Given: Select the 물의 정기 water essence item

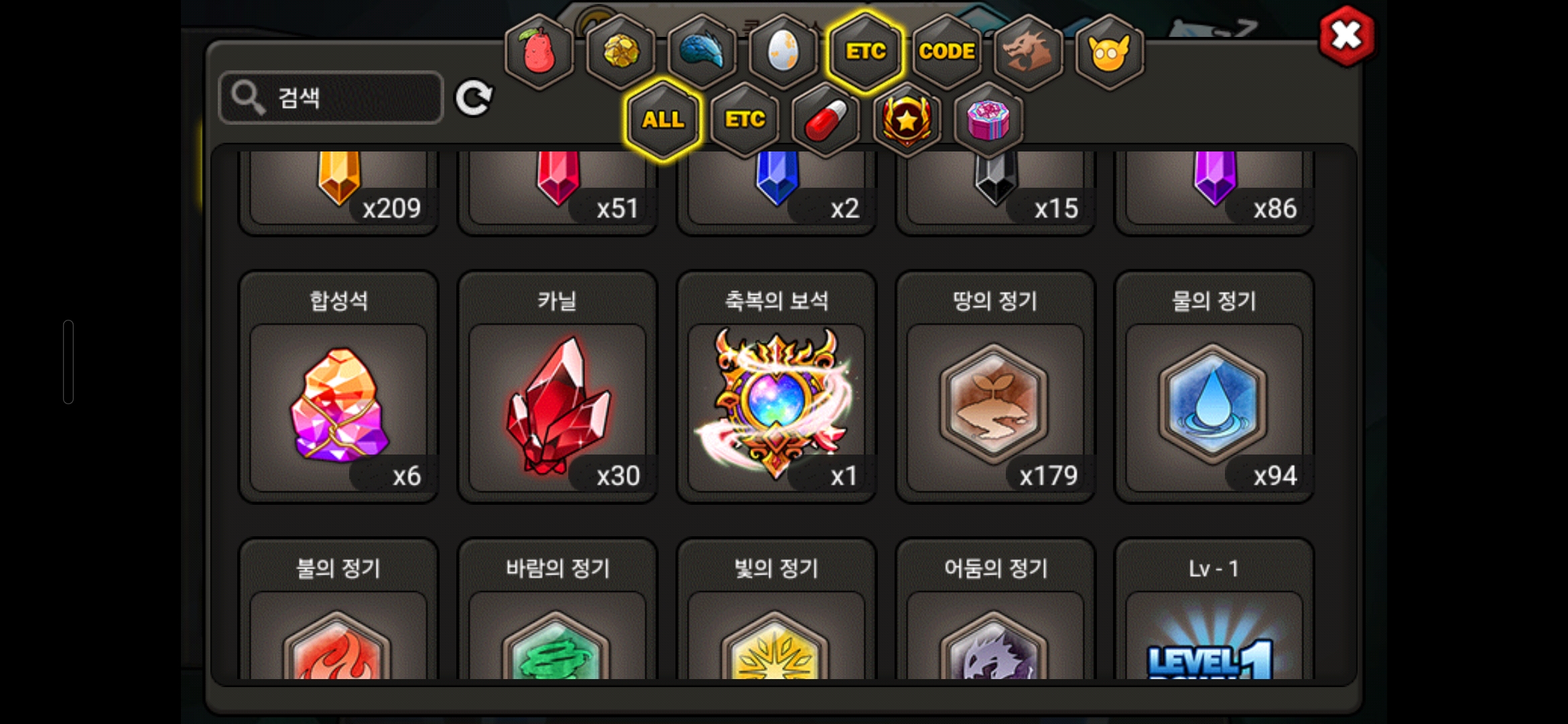Looking at the screenshot, I should (x=1214, y=387).
